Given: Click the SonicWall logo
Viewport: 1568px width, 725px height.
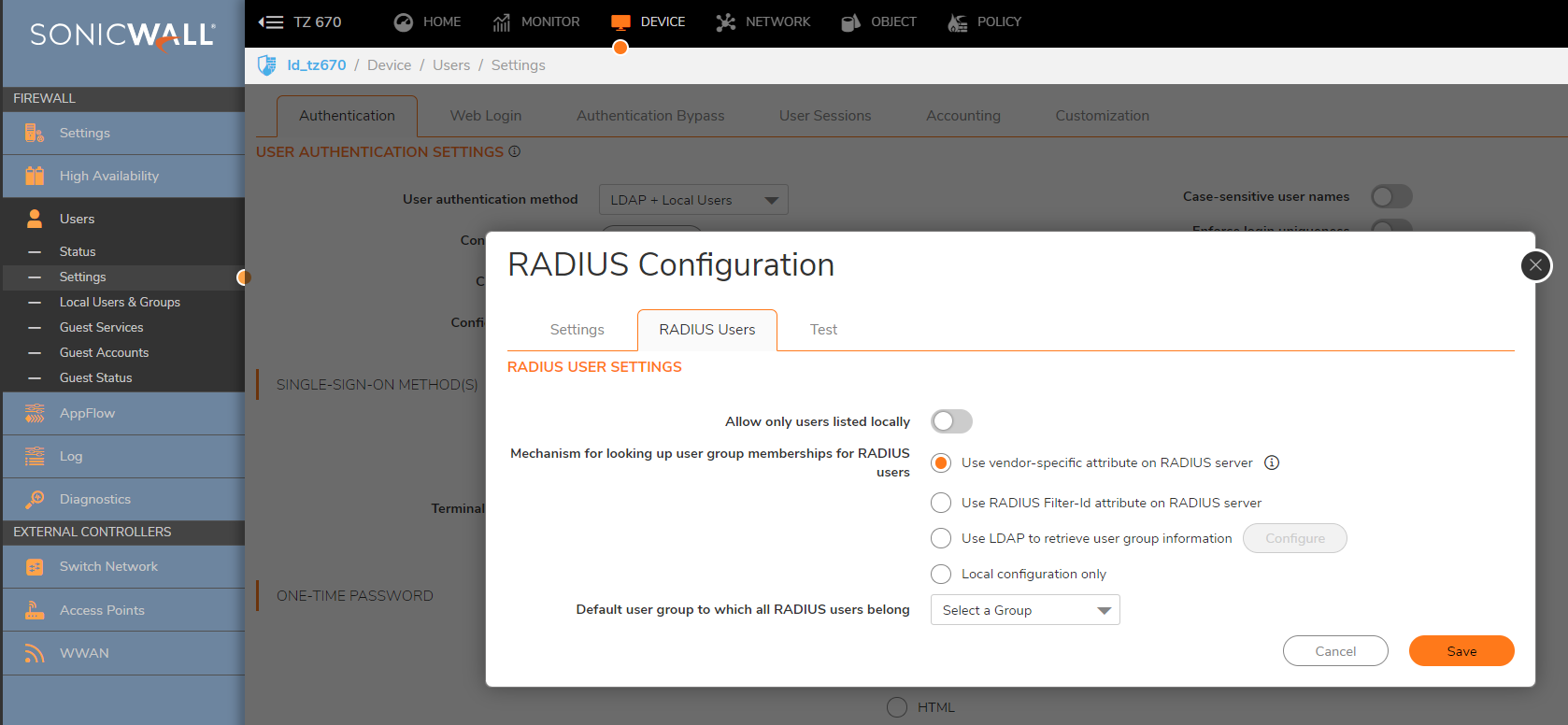Looking at the screenshot, I should point(123,36).
